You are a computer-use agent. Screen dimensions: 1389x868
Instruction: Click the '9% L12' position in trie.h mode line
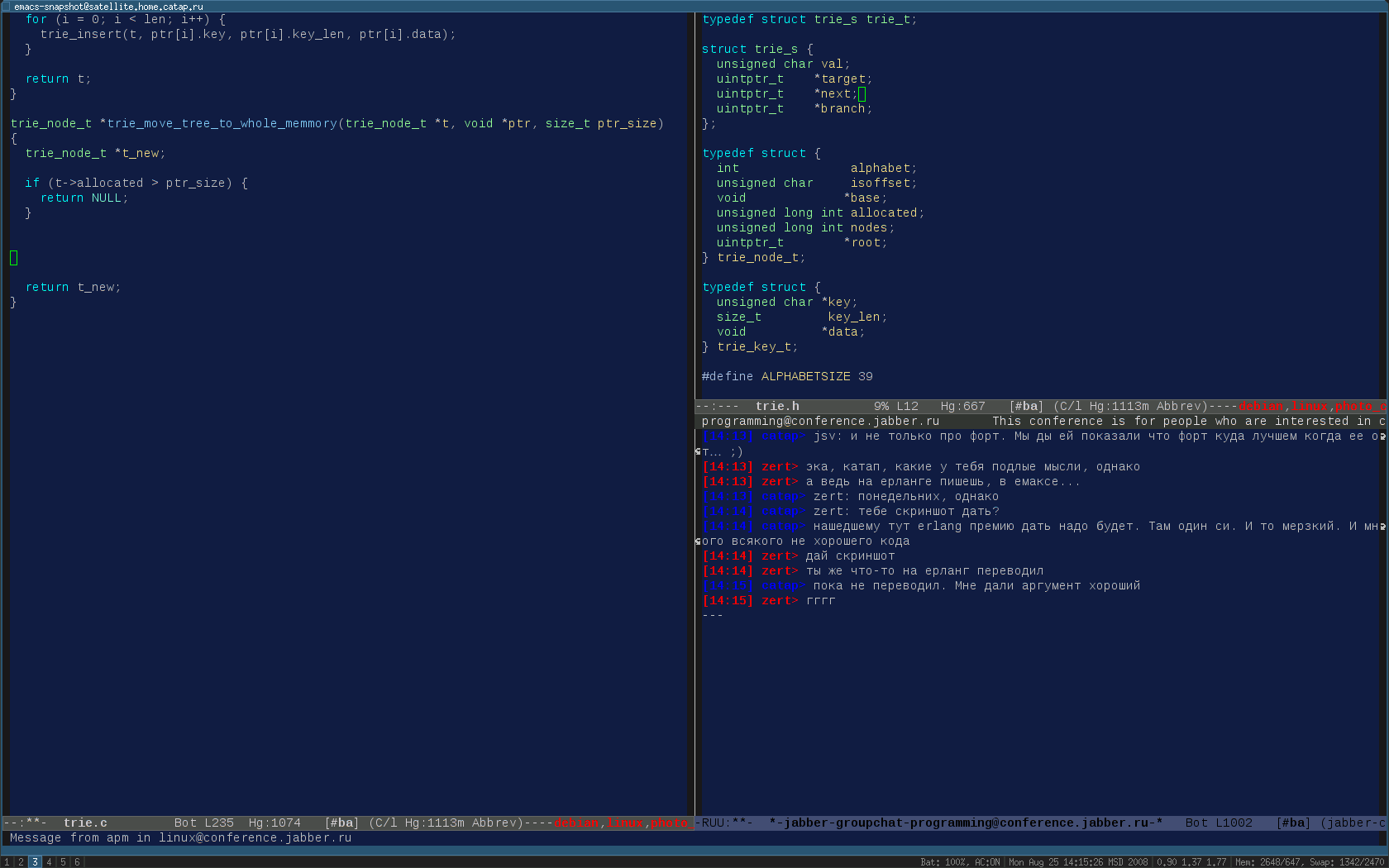896,406
